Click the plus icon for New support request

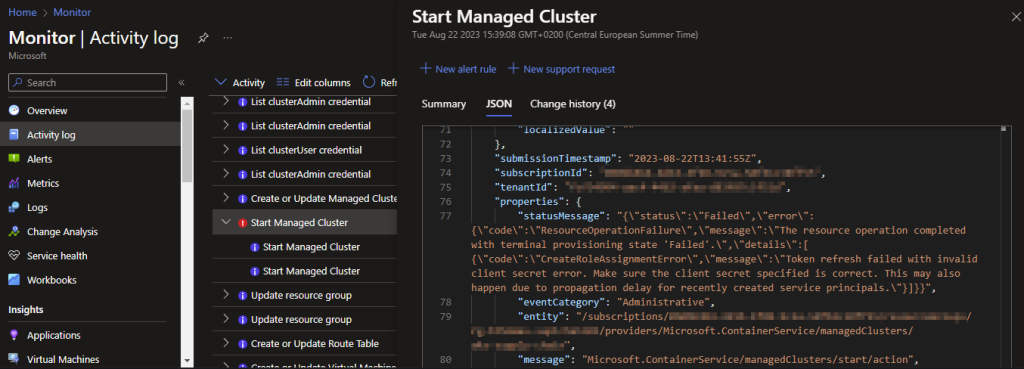pos(513,69)
